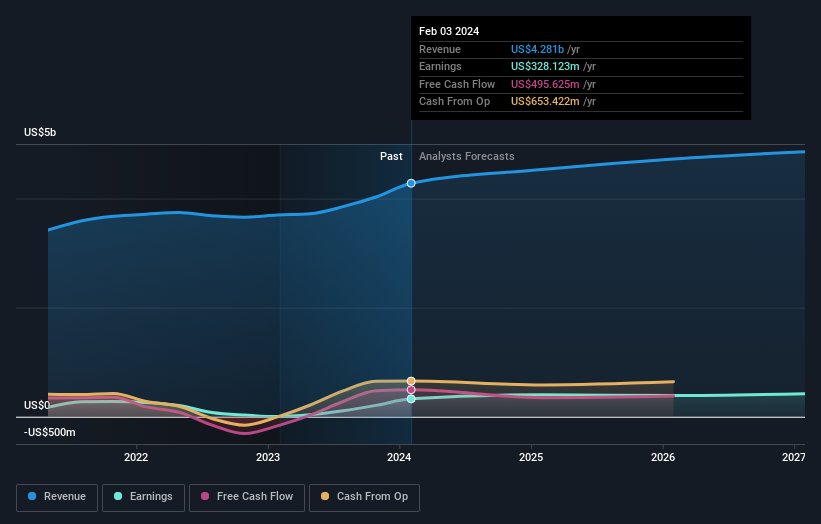Click the US$328.123m earnings value in tooltip

545,66
